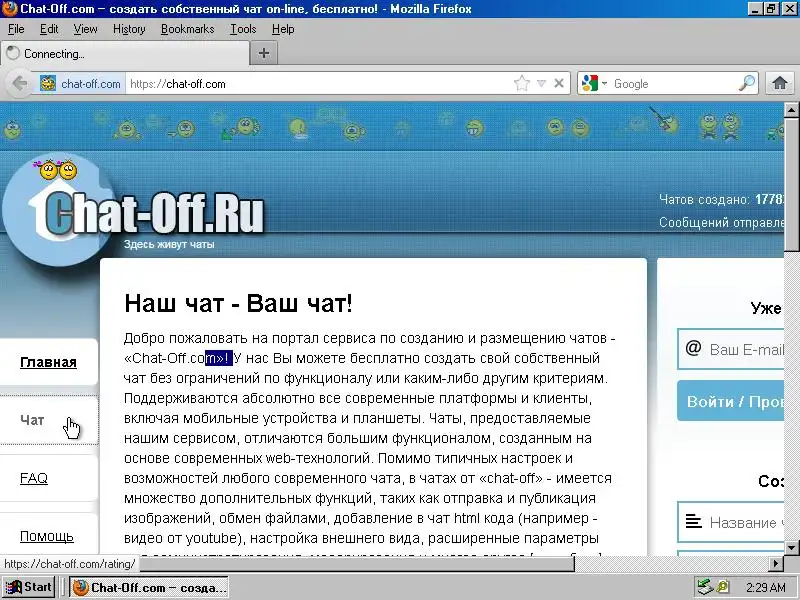The height and width of the screenshot is (600, 800).
Task: Click the heading Наш чат - Ваш чат!
Action: point(238,303)
